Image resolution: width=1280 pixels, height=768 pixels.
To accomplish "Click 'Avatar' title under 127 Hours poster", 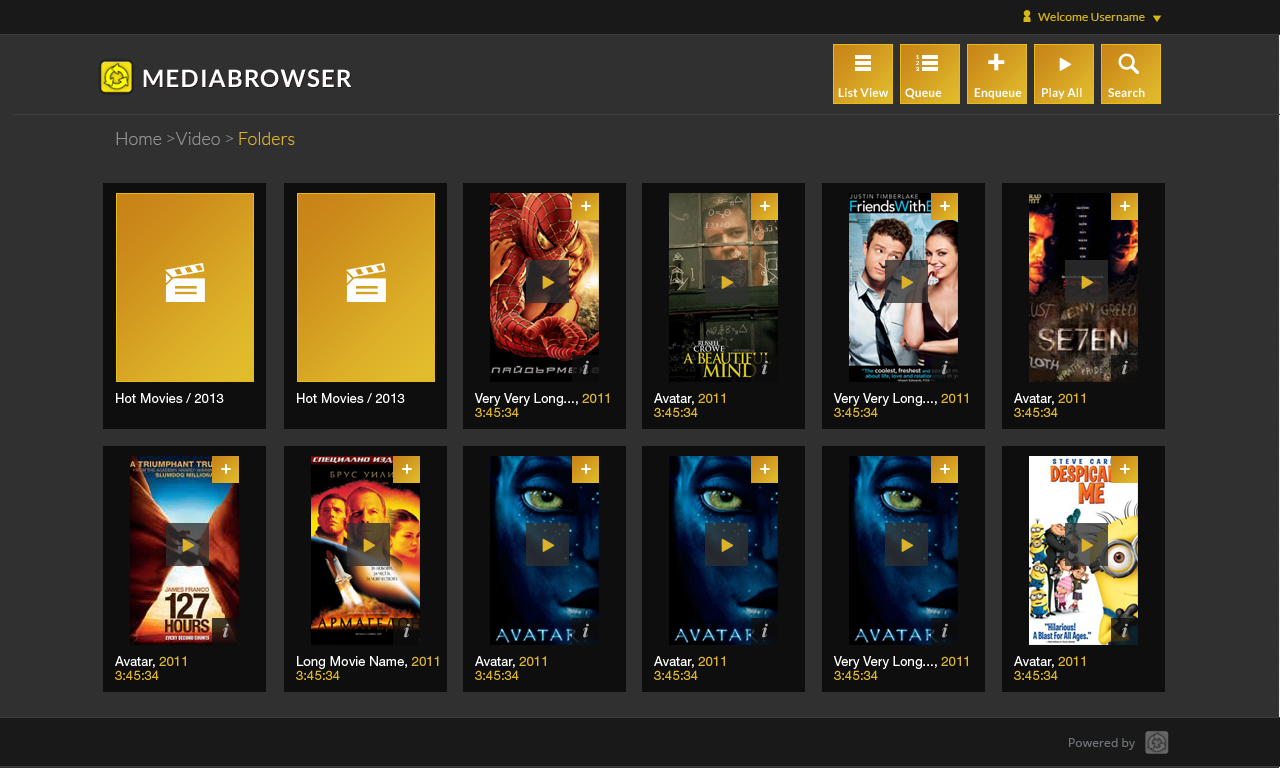I will [135, 661].
